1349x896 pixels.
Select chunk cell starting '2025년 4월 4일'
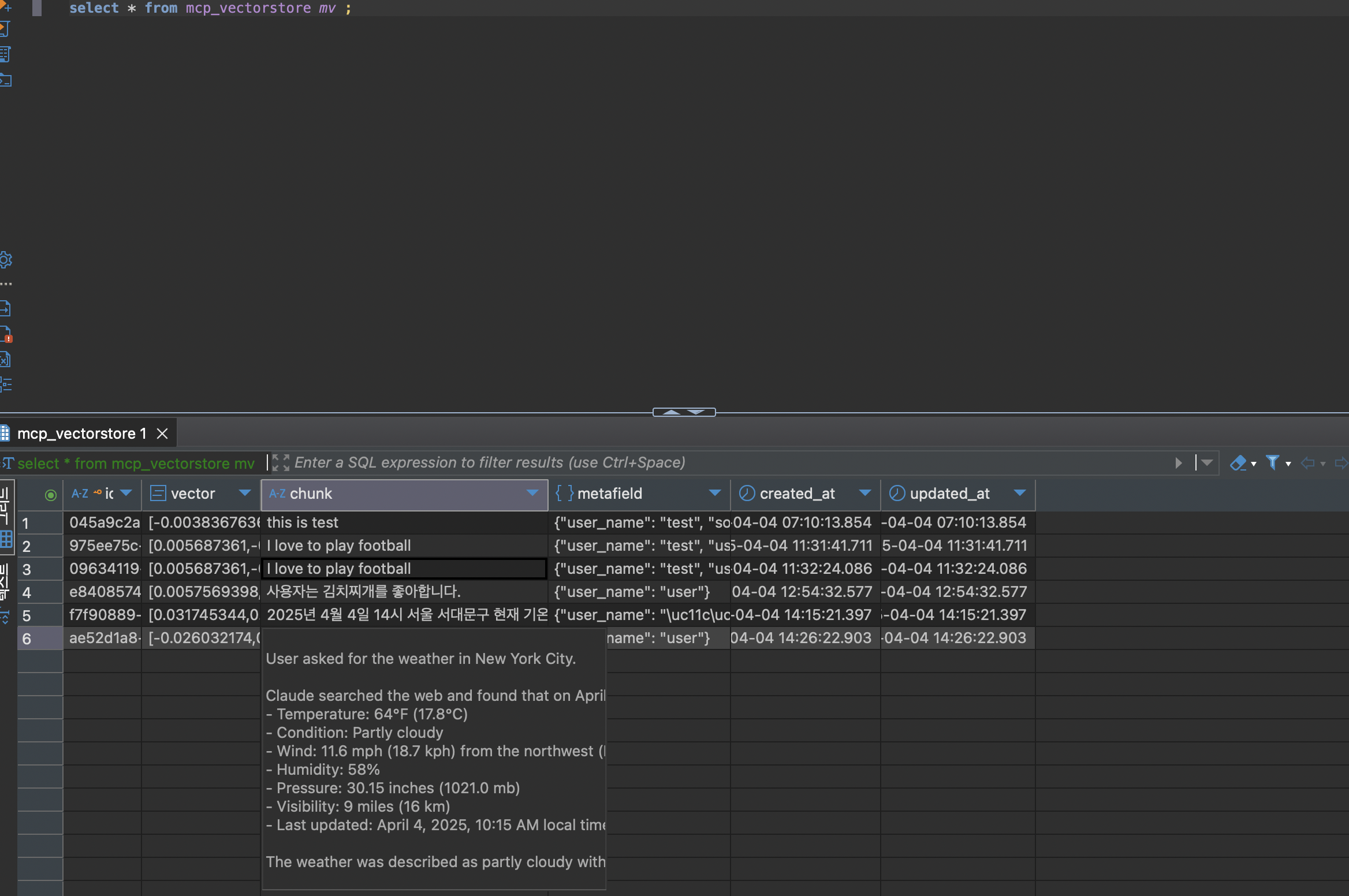pyautogui.click(x=404, y=615)
